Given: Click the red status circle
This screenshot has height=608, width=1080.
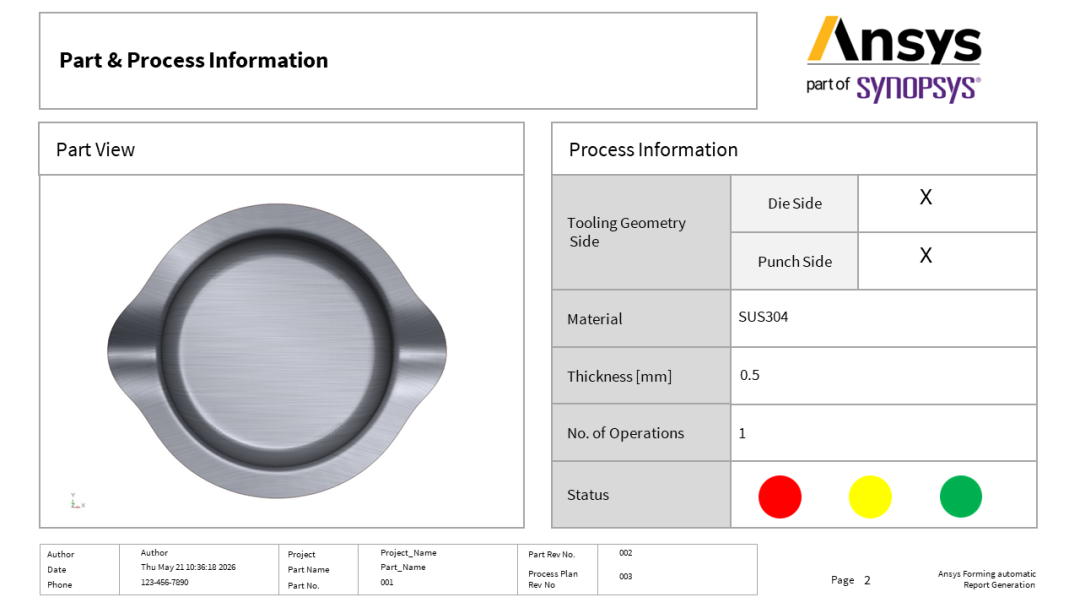Looking at the screenshot, I should point(780,496).
